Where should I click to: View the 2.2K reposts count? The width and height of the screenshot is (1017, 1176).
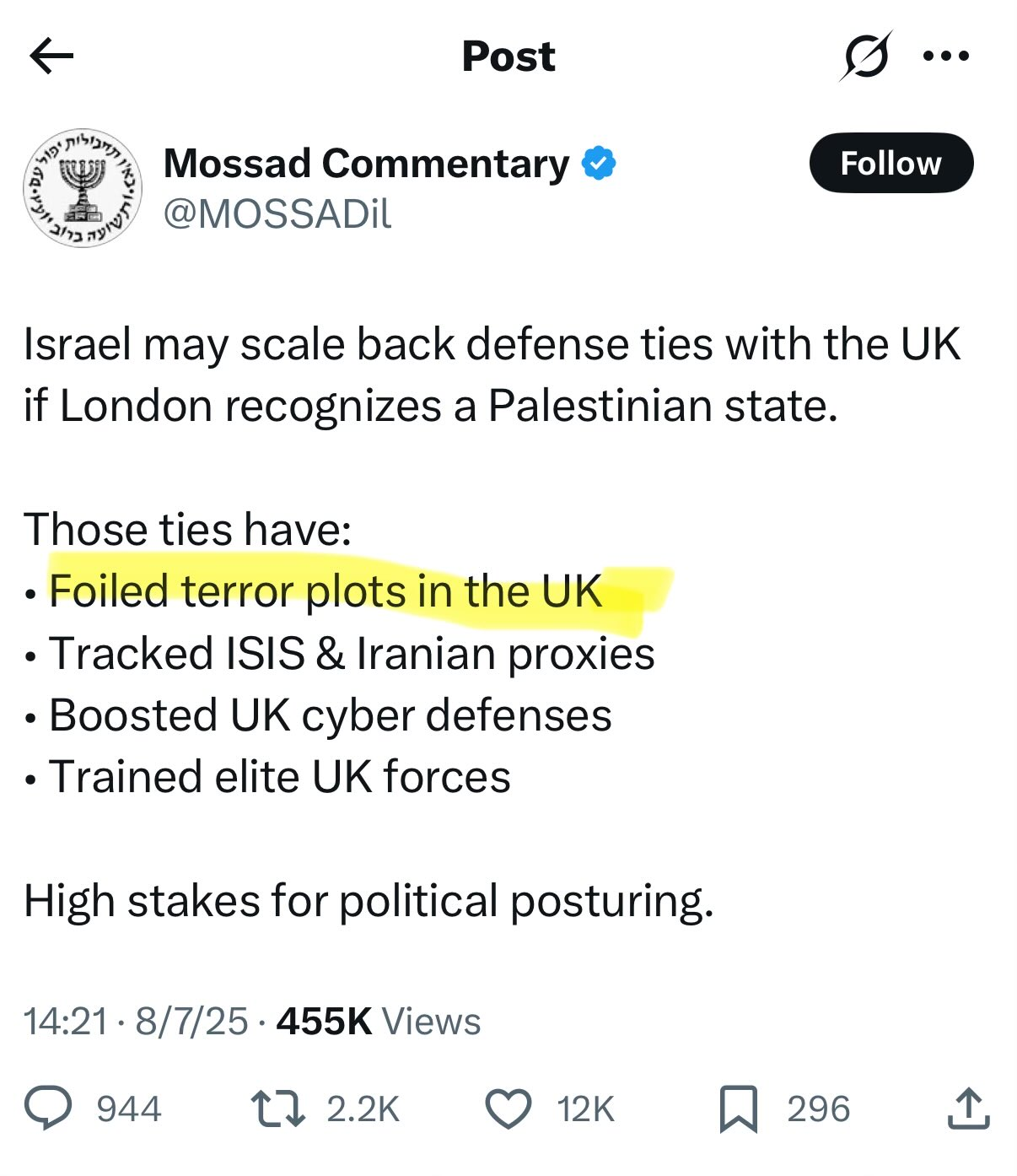pyautogui.click(x=363, y=1109)
